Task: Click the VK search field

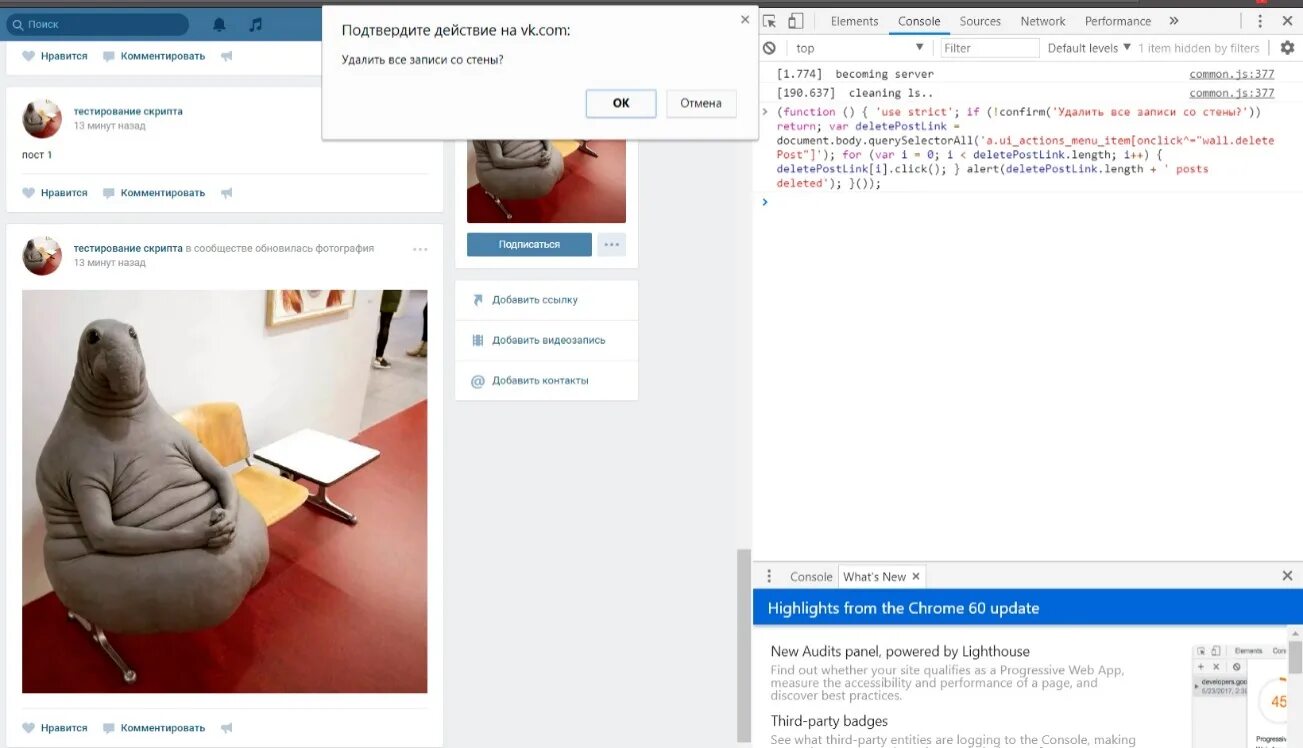Action: pos(98,24)
